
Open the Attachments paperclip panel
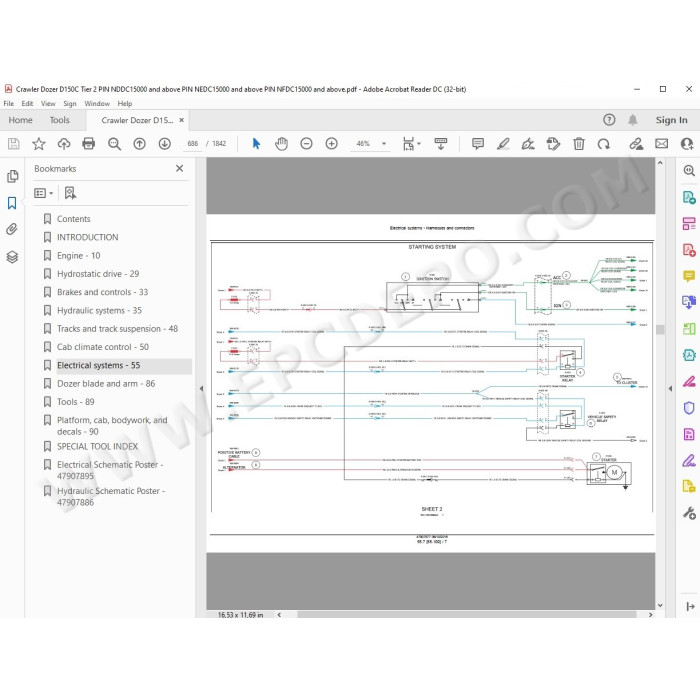pos(12,229)
